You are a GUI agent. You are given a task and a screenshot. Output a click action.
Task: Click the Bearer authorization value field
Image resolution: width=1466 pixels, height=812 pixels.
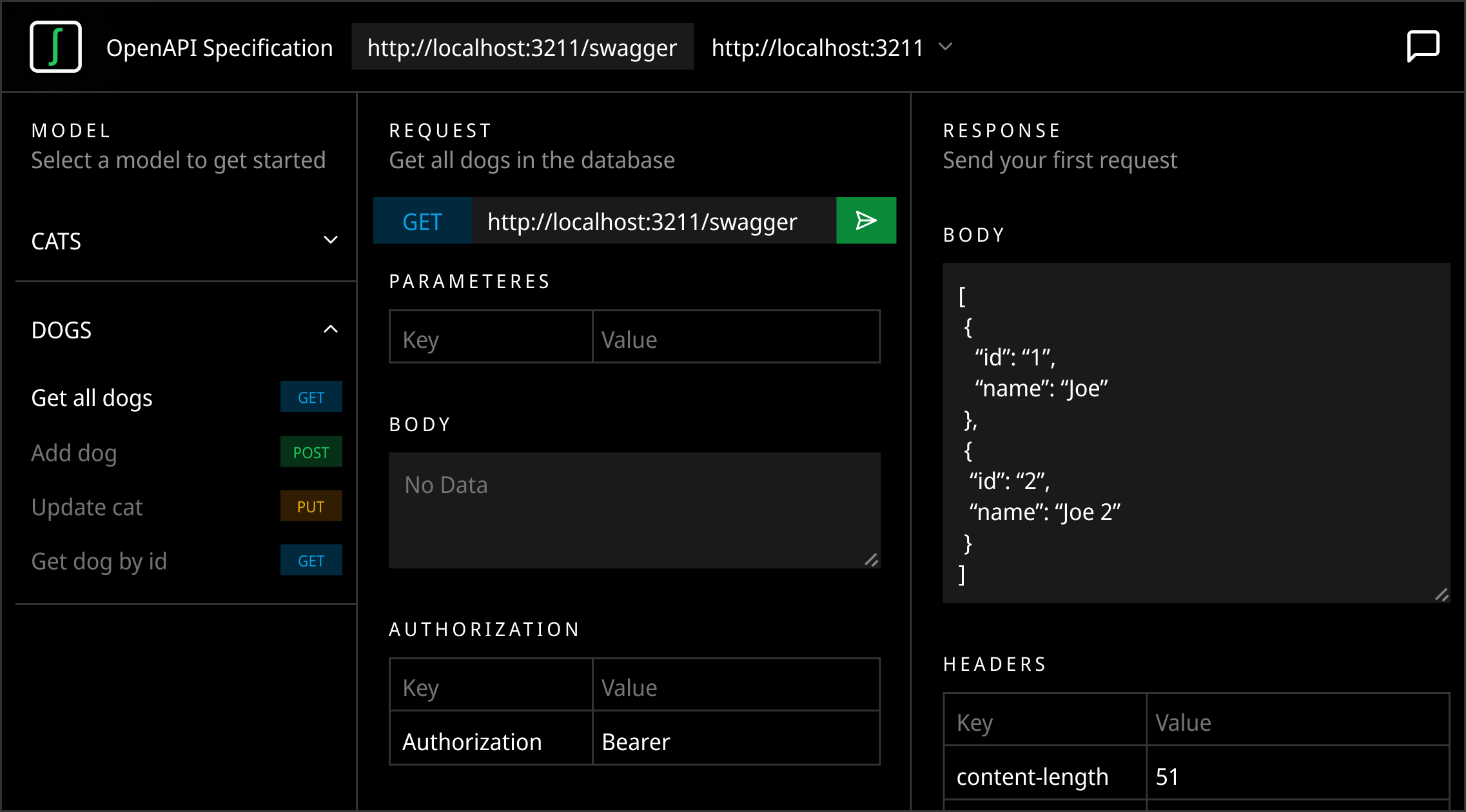[x=736, y=740]
